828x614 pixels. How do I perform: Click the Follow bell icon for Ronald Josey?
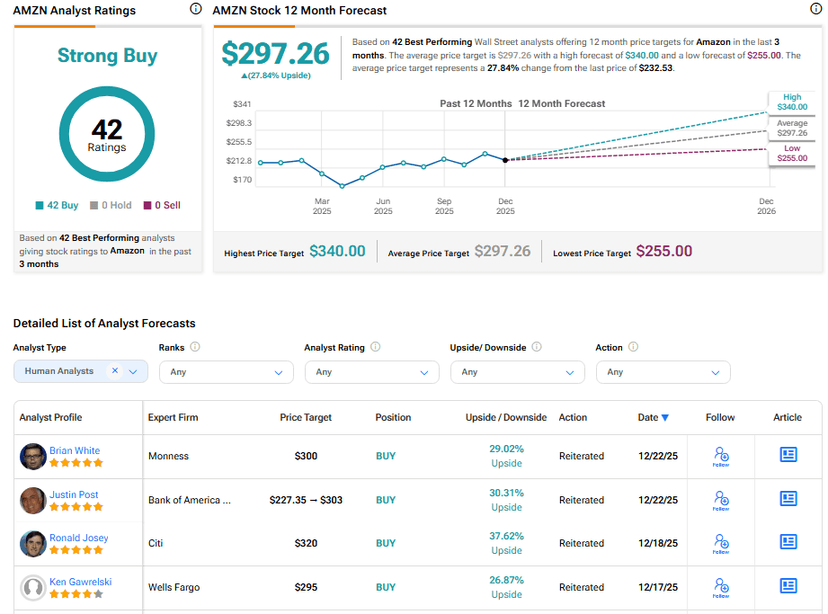click(x=720, y=543)
